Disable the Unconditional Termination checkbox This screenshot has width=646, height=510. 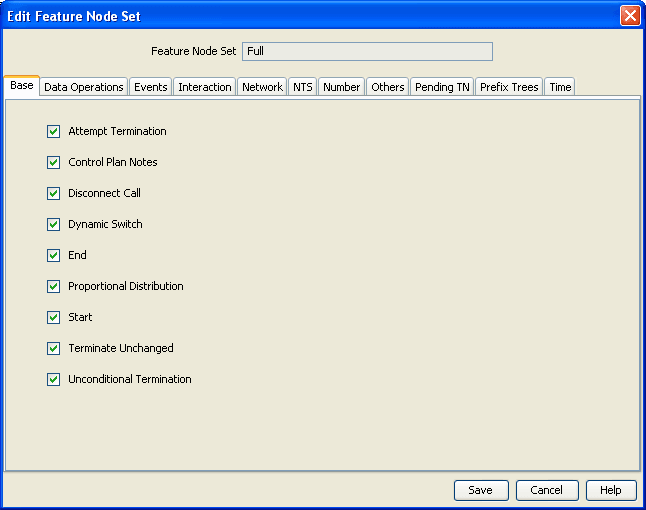point(54,379)
